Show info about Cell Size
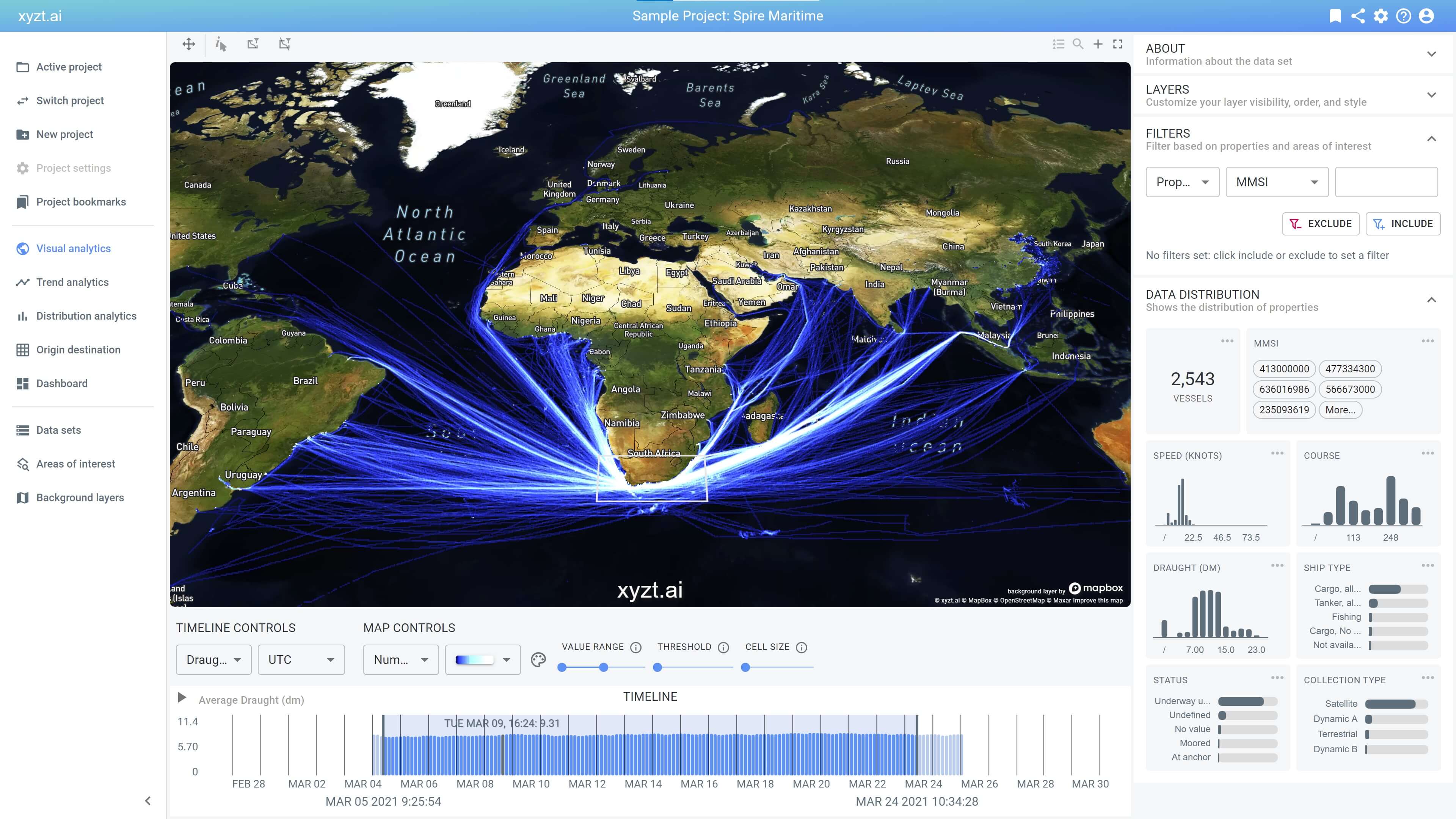 (x=802, y=647)
